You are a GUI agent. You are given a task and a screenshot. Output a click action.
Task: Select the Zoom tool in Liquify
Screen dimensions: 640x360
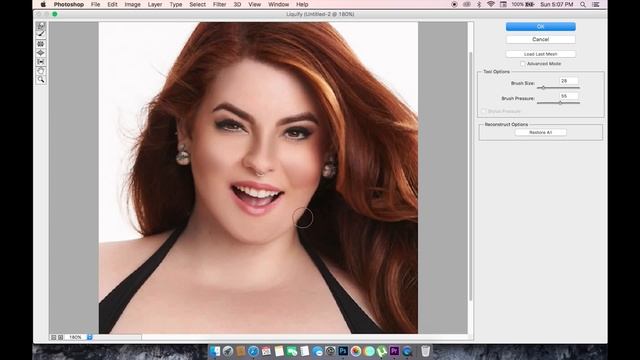point(40,80)
